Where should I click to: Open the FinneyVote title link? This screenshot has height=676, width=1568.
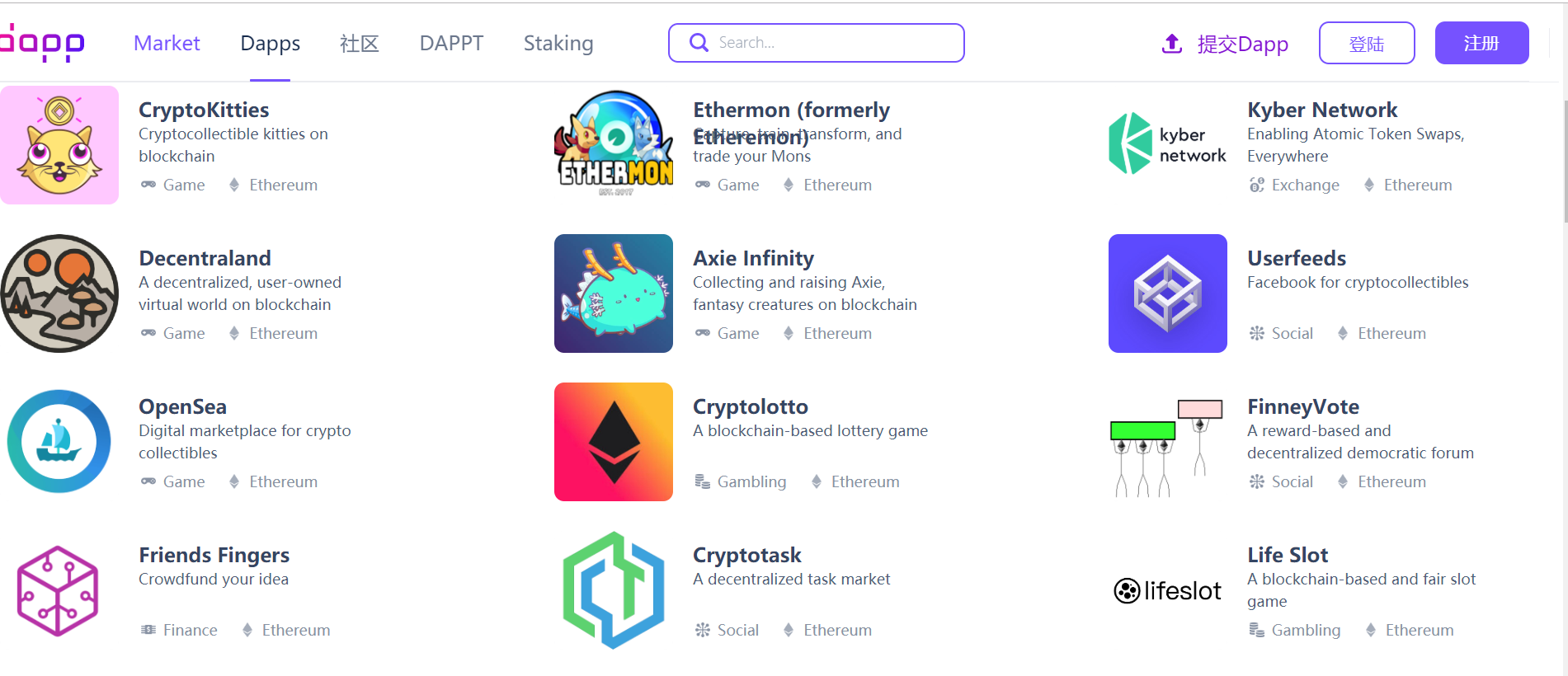pyautogui.click(x=1303, y=406)
